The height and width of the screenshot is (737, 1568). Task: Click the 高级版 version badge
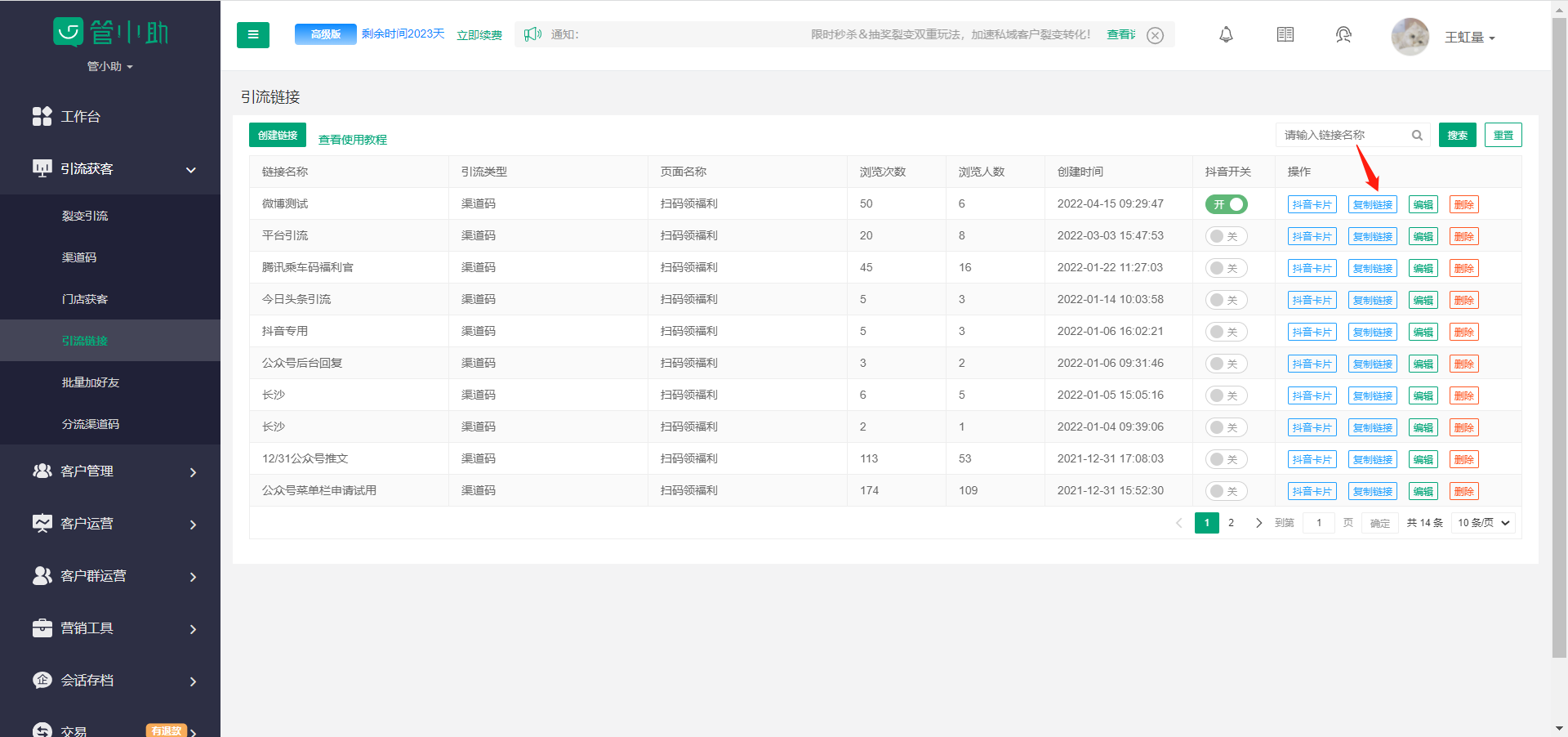(x=325, y=34)
